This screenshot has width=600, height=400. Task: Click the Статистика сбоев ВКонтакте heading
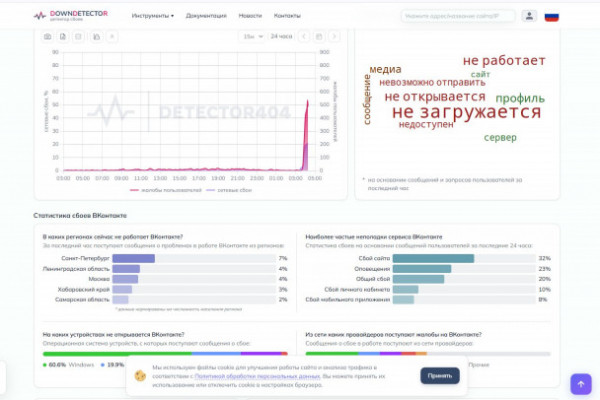point(80,216)
